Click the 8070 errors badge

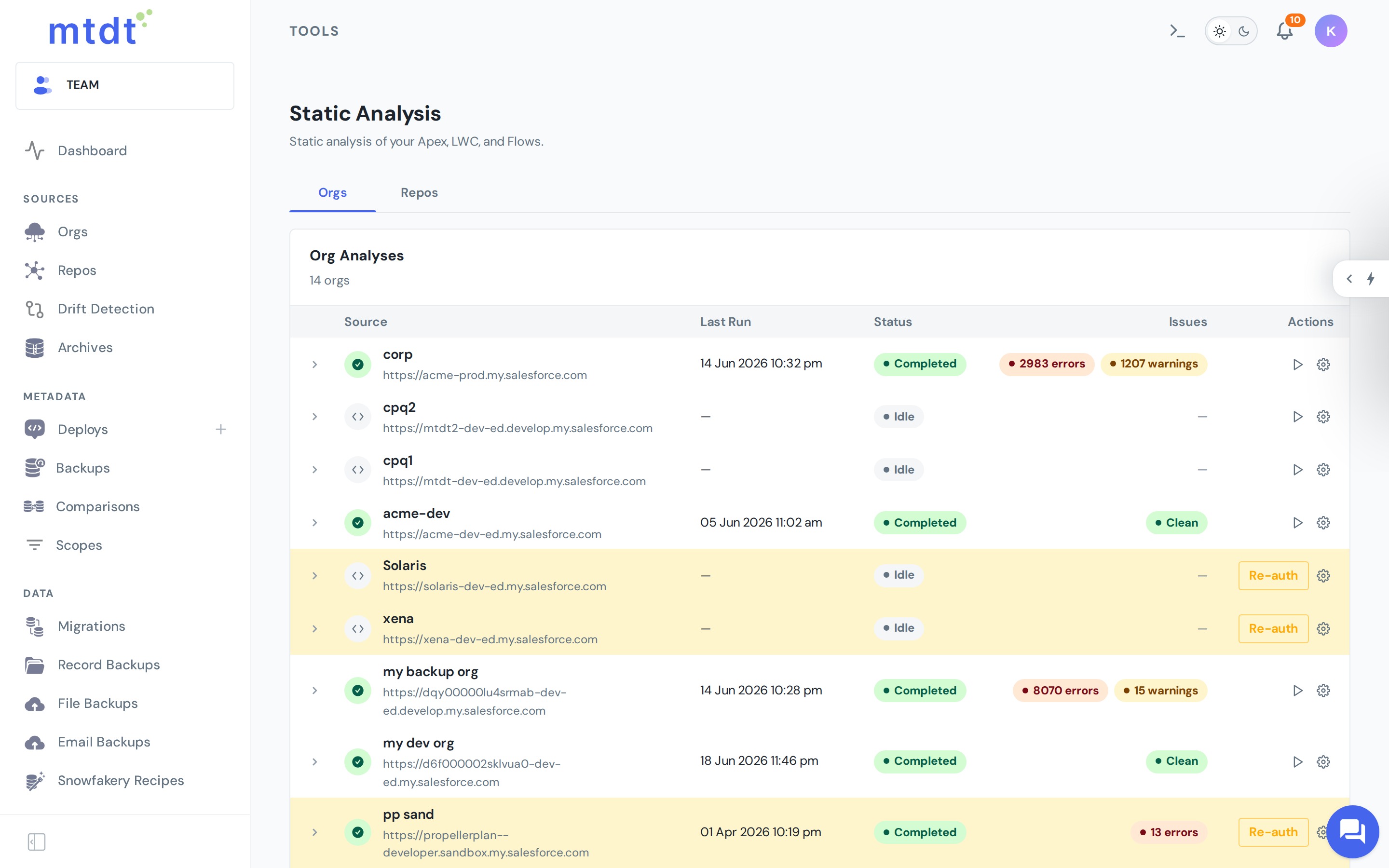(1060, 691)
